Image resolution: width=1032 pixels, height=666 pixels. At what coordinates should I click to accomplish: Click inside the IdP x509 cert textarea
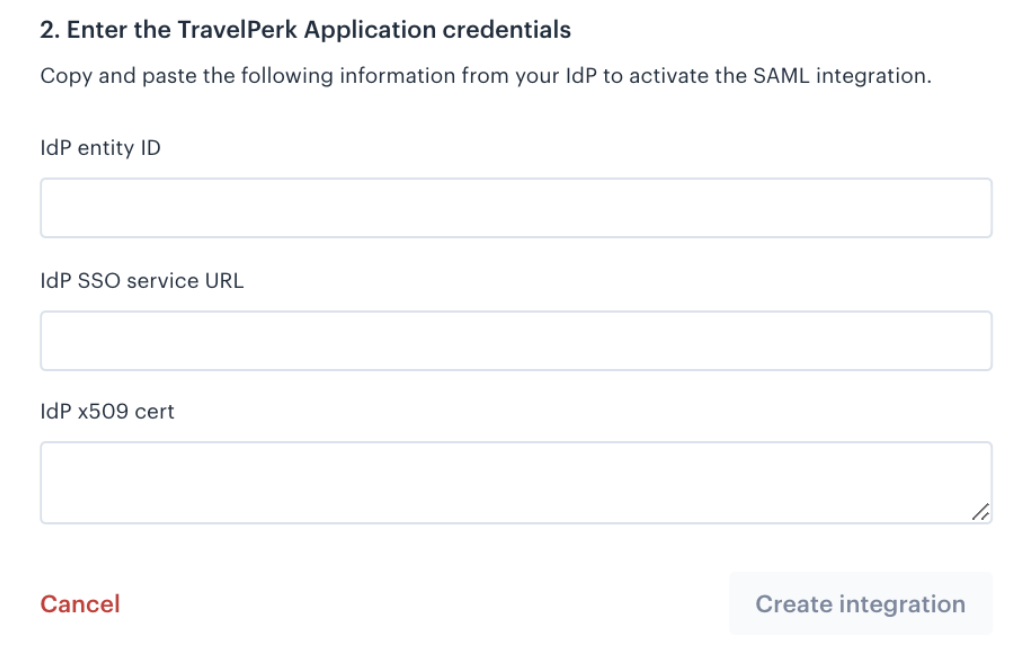(x=516, y=483)
